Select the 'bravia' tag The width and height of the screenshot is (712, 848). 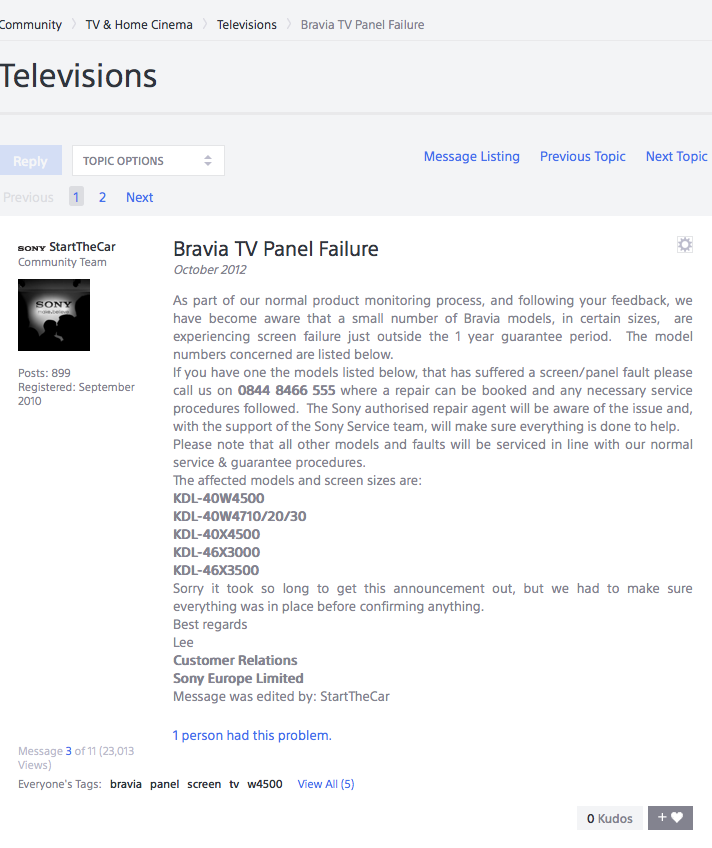126,784
